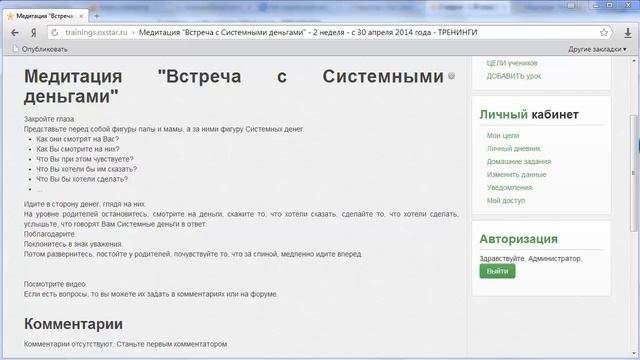The image size is (640, 360).
Task: Click the address bar page title
Action: tap(308, 32)
